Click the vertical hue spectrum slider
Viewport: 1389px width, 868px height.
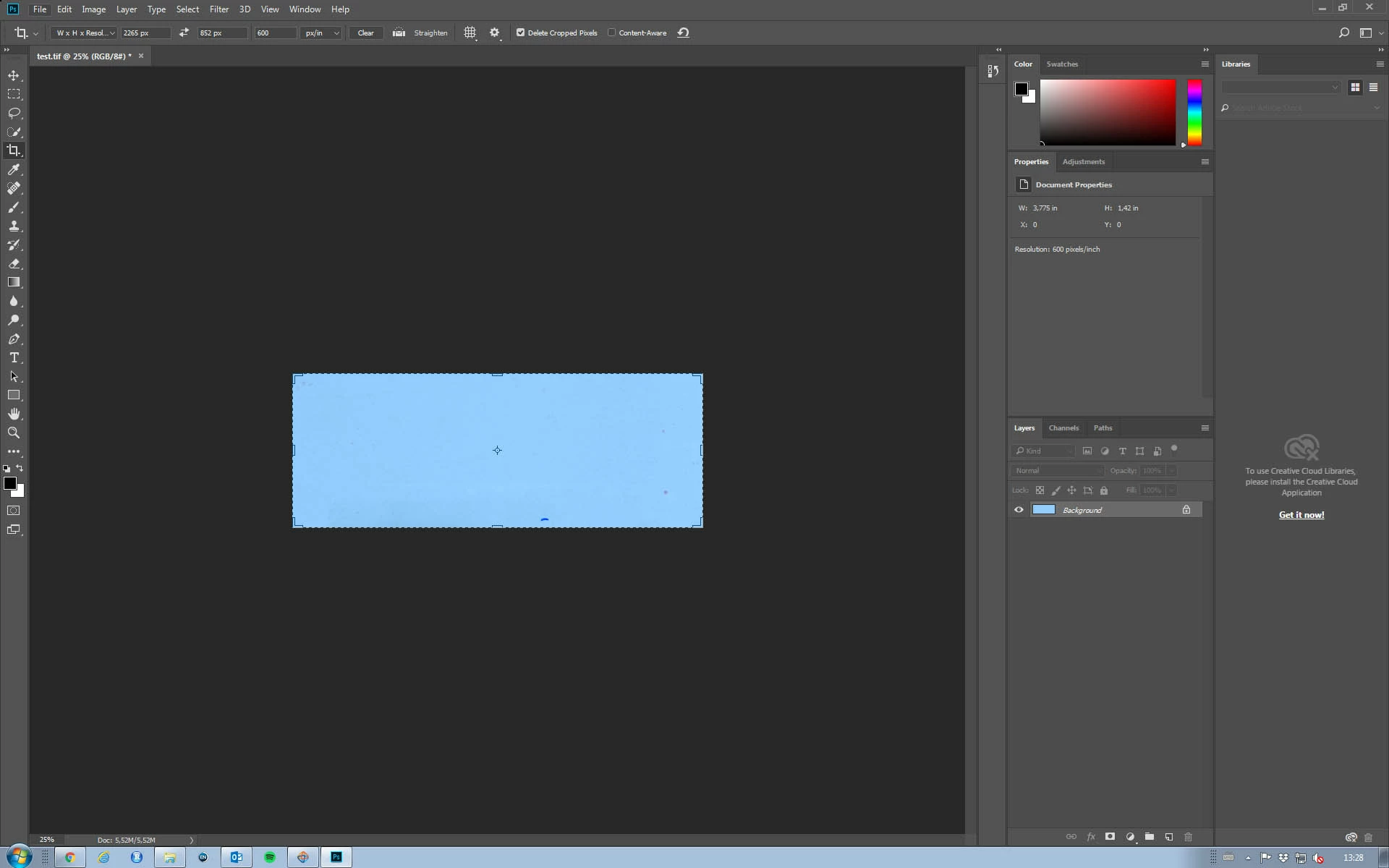pos(1194,112)
